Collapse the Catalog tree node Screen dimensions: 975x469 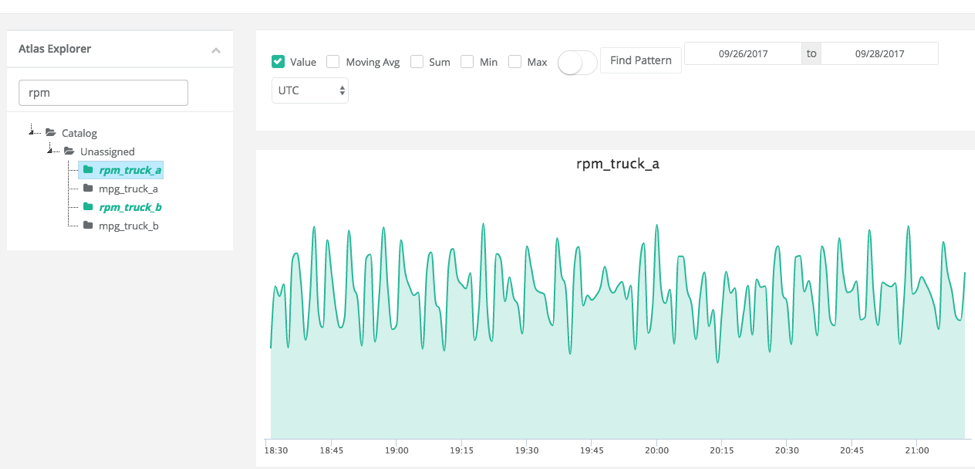[33, 131]
